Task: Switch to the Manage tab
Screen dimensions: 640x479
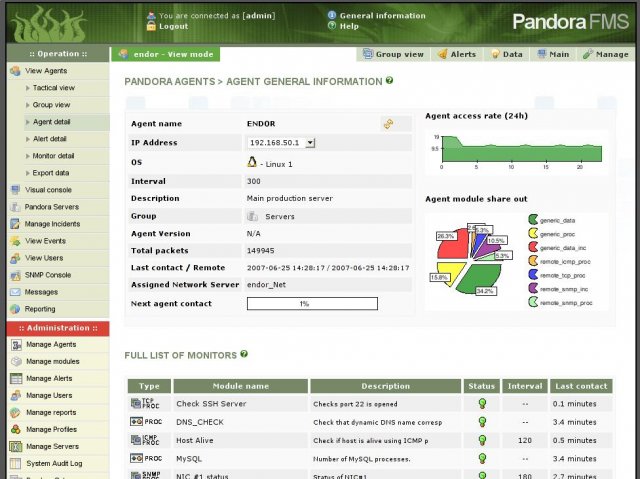Action: pyautogui.click(x=605, y=54)
